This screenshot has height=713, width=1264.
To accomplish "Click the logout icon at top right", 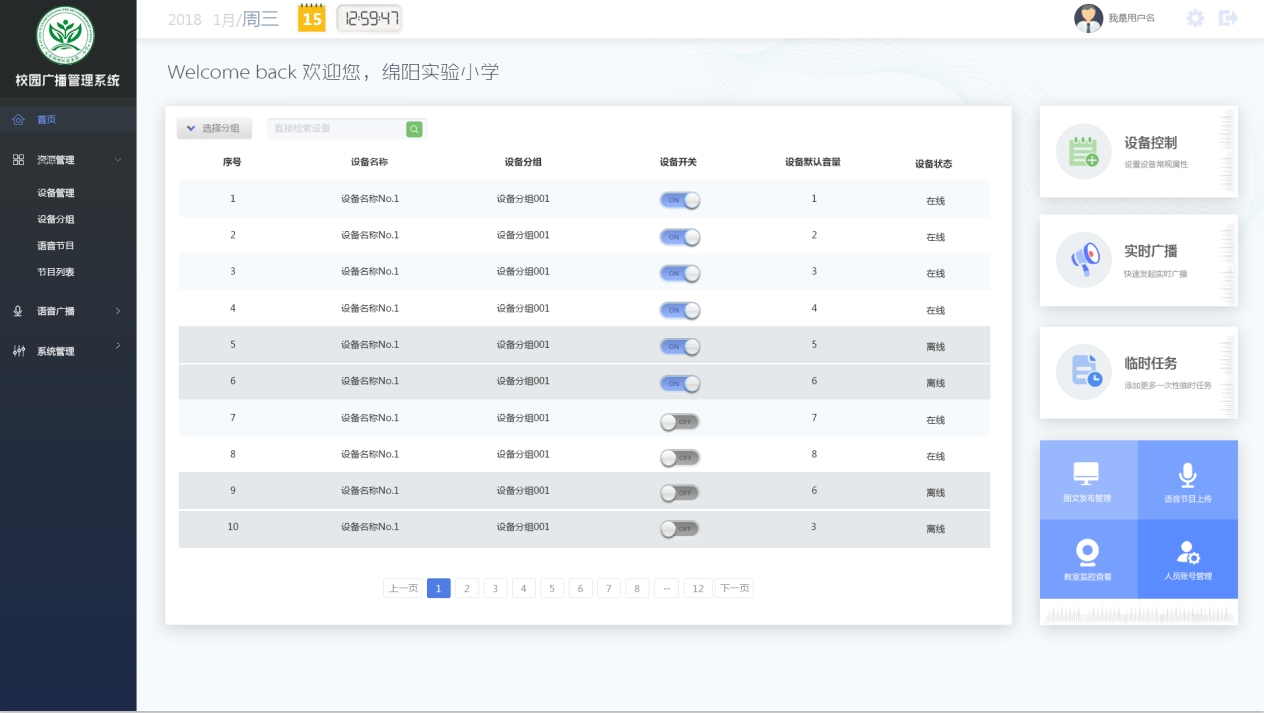I will tap(1228, 18).
